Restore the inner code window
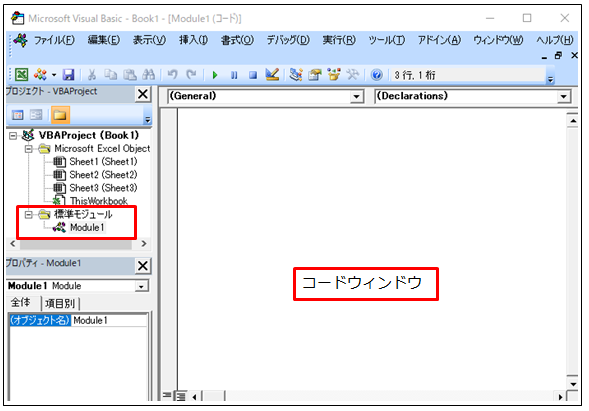Viewport: 589px width, 411px height. (559, 55)
